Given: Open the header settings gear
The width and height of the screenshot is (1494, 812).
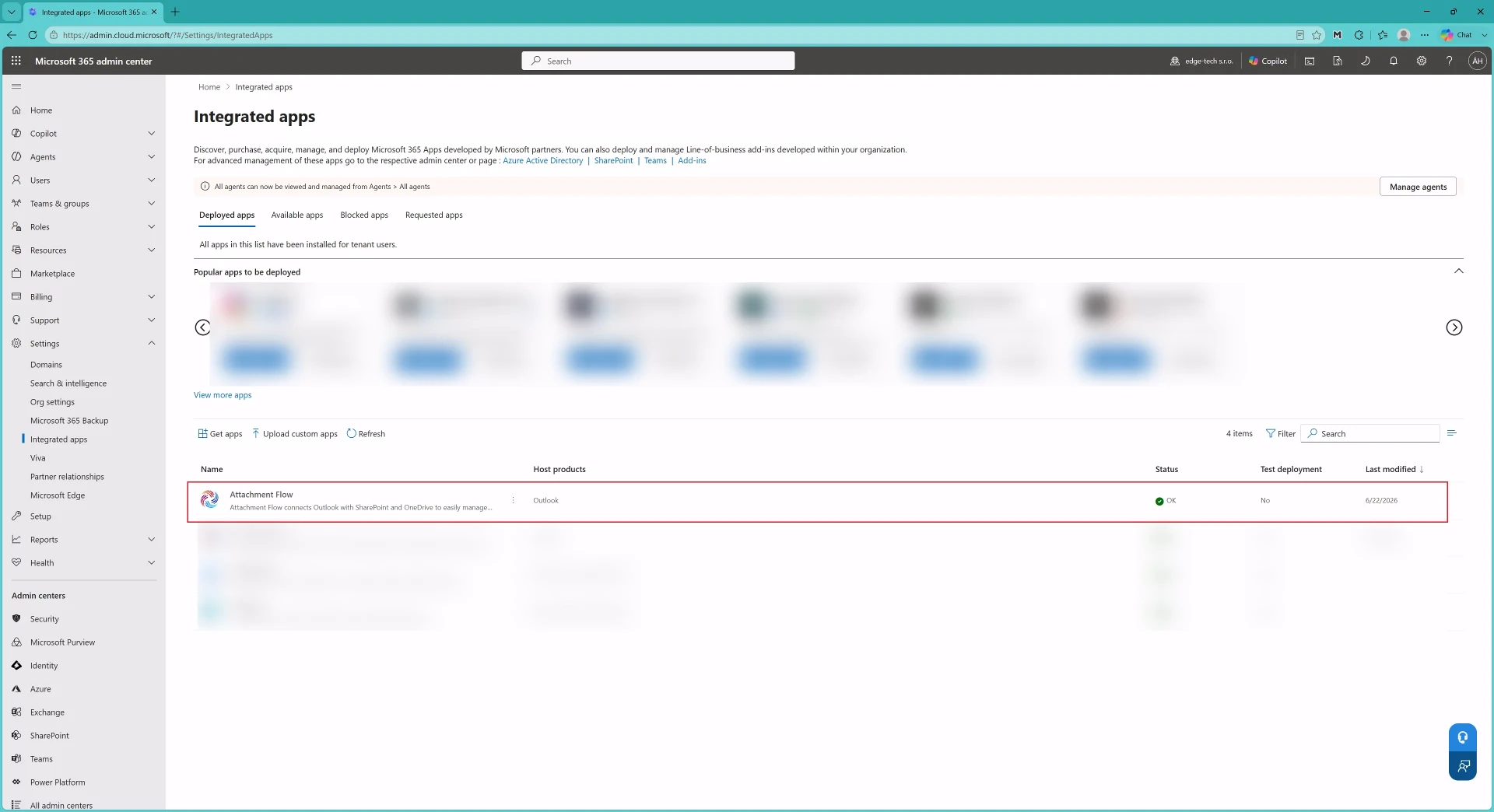Looking at the screenshot, I should (x=1422, y=61).
